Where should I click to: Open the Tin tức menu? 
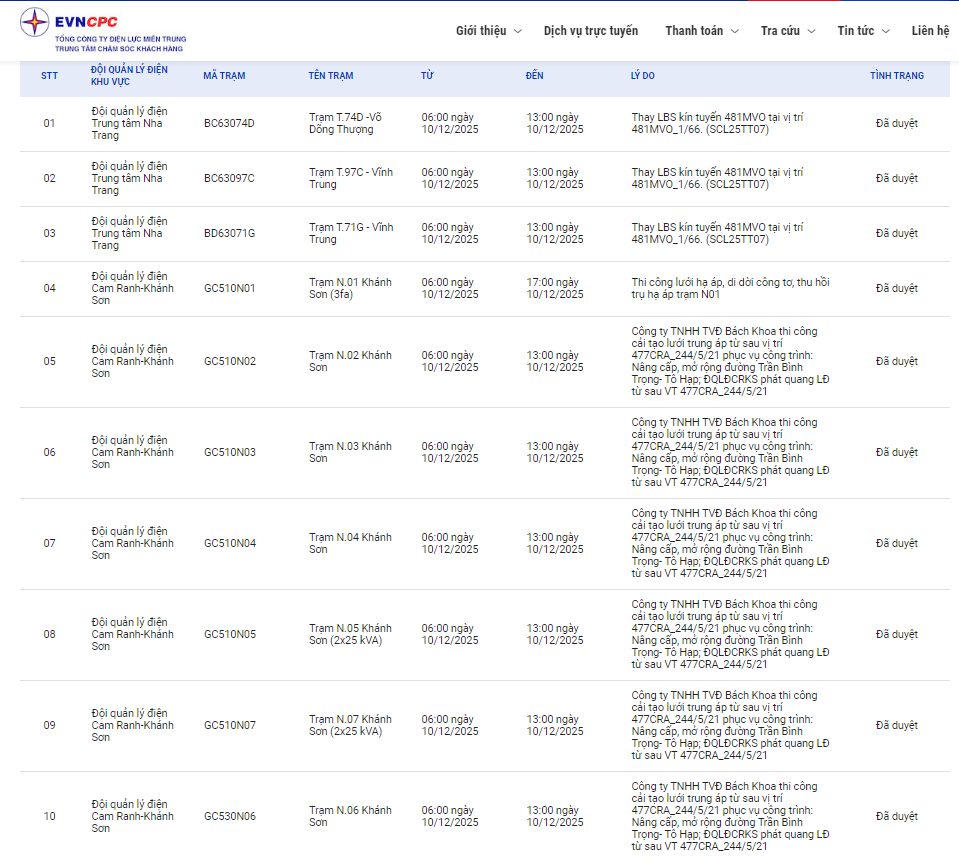[x=863, y=31]
